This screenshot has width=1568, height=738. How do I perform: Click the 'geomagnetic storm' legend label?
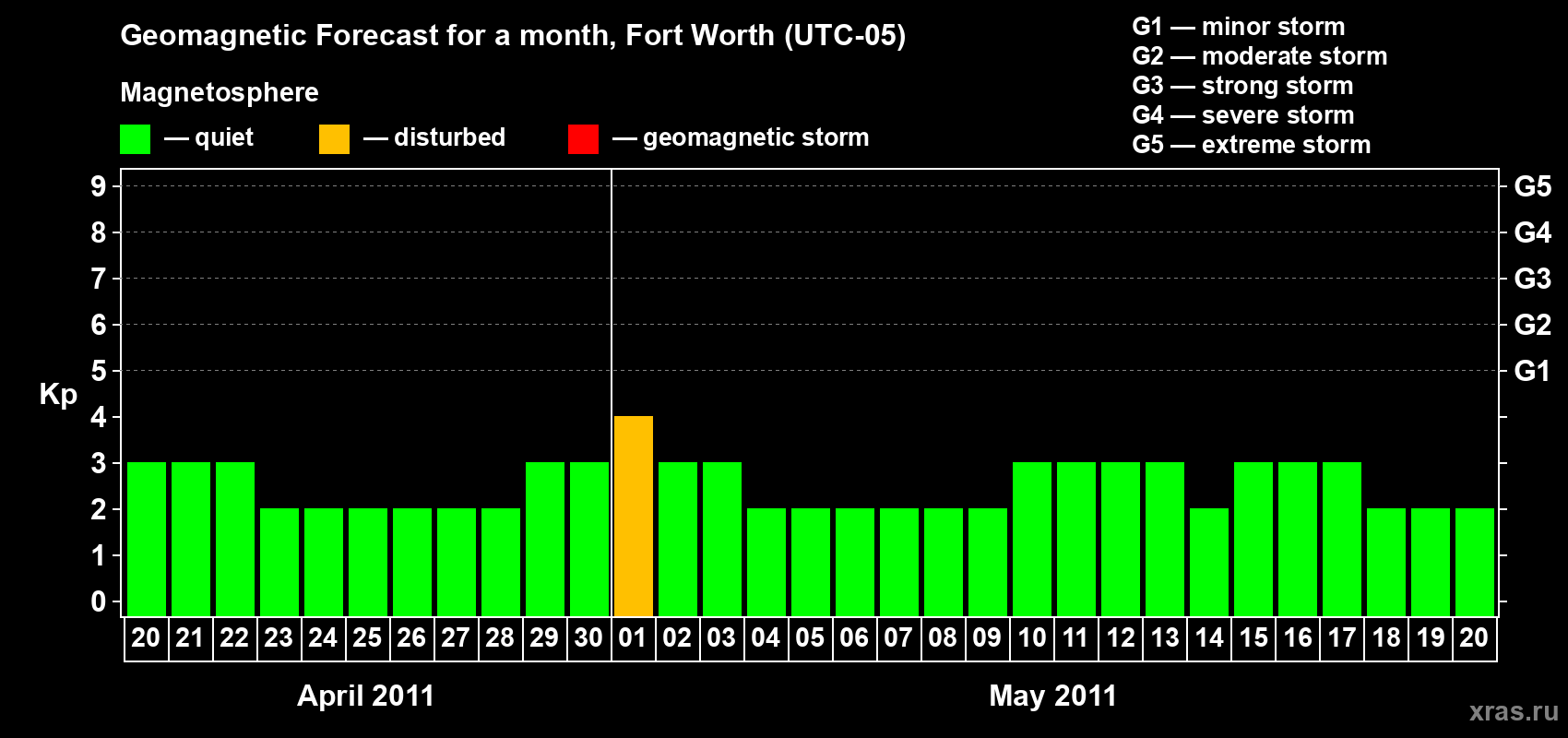click(x=756, y=137)
